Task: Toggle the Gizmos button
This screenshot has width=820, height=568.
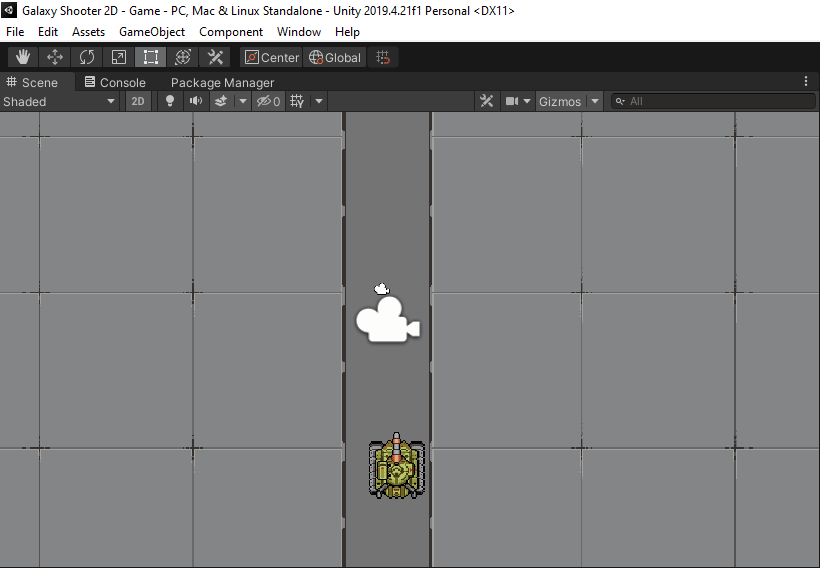Action: (560, 101)
